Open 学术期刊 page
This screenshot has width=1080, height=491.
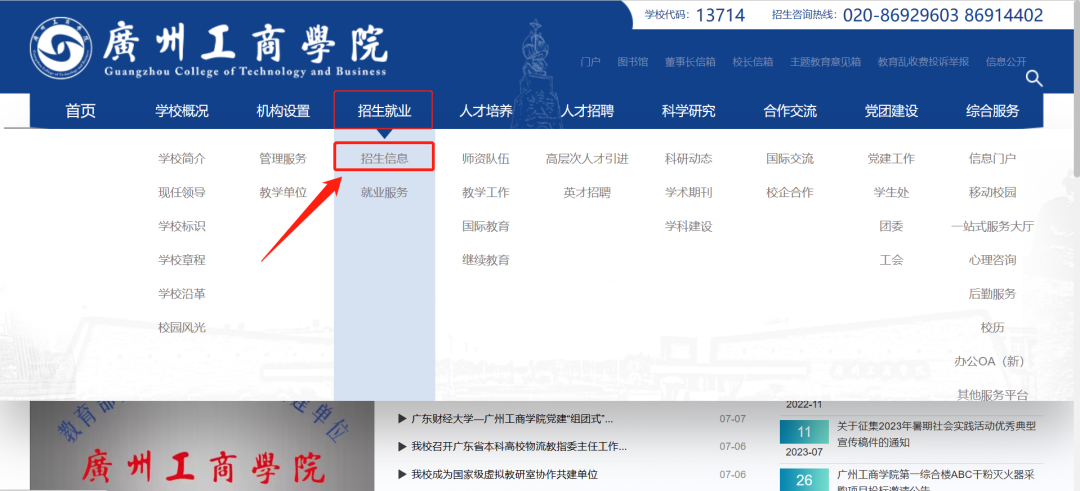pos(688,193)
